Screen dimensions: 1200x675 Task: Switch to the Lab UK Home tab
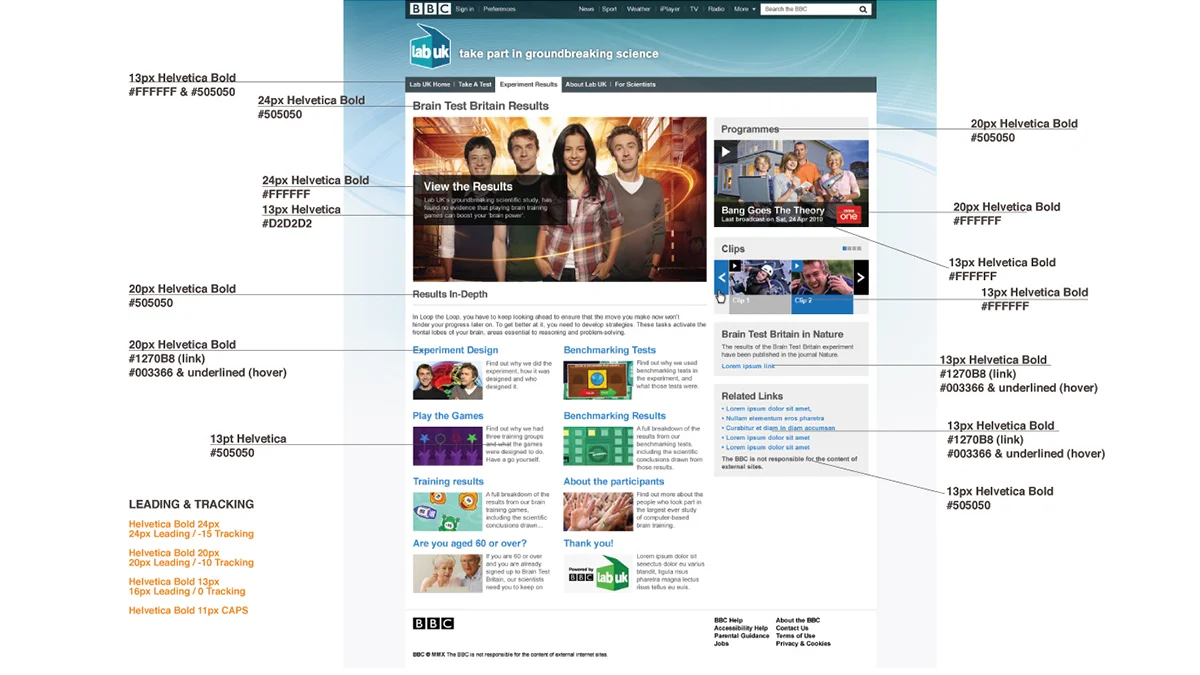[430, 85]
